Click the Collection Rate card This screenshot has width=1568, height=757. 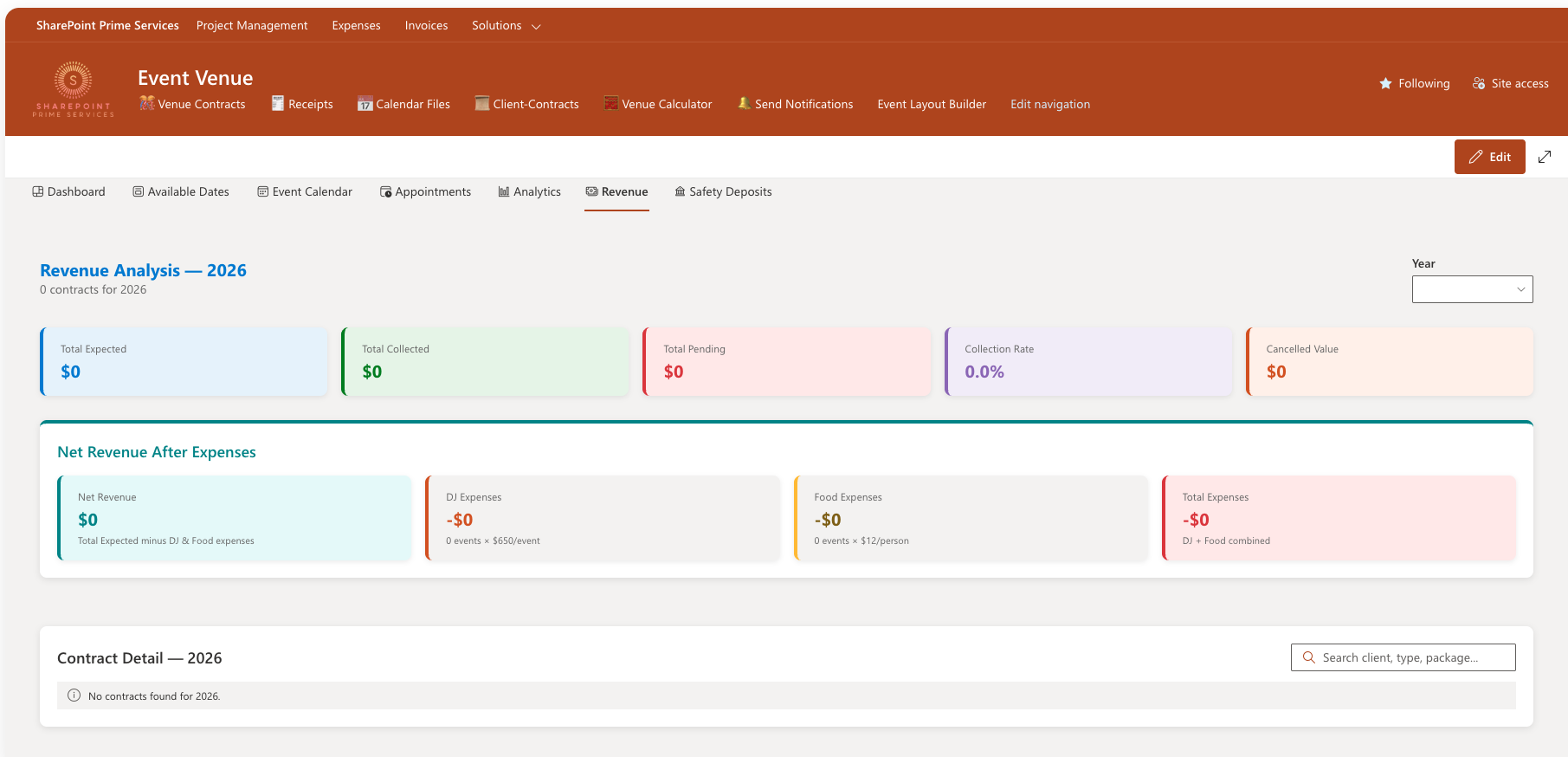(1088, 361)
